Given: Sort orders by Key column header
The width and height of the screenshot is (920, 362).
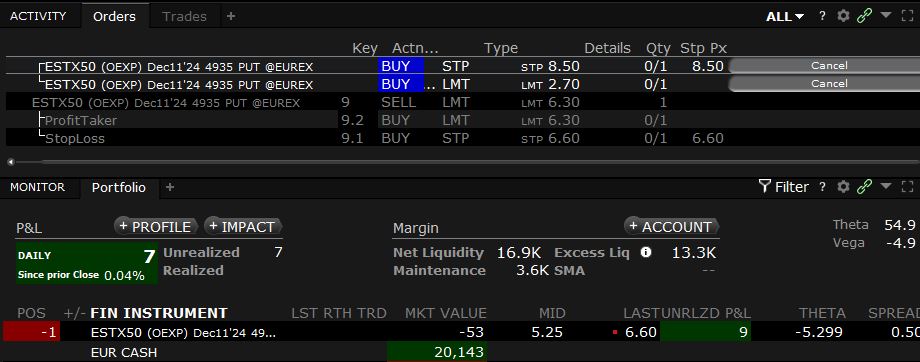Looking at the screenshot, I should (364, 48).
